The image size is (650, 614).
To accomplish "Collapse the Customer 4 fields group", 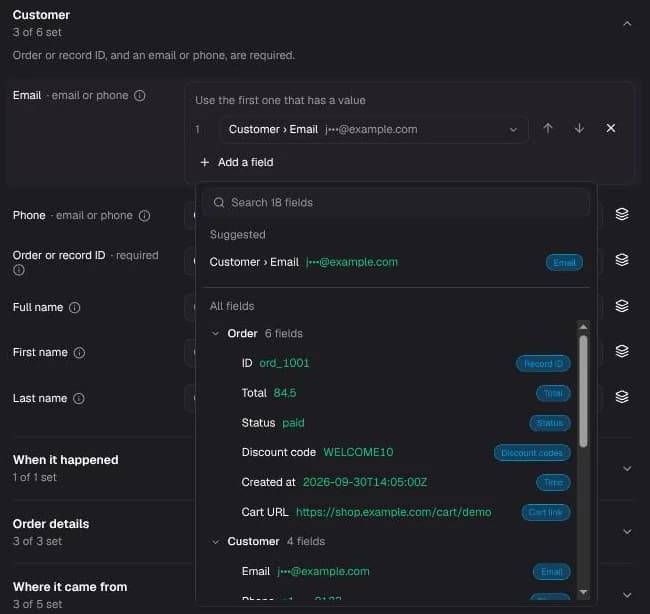I will coord(215,541).
